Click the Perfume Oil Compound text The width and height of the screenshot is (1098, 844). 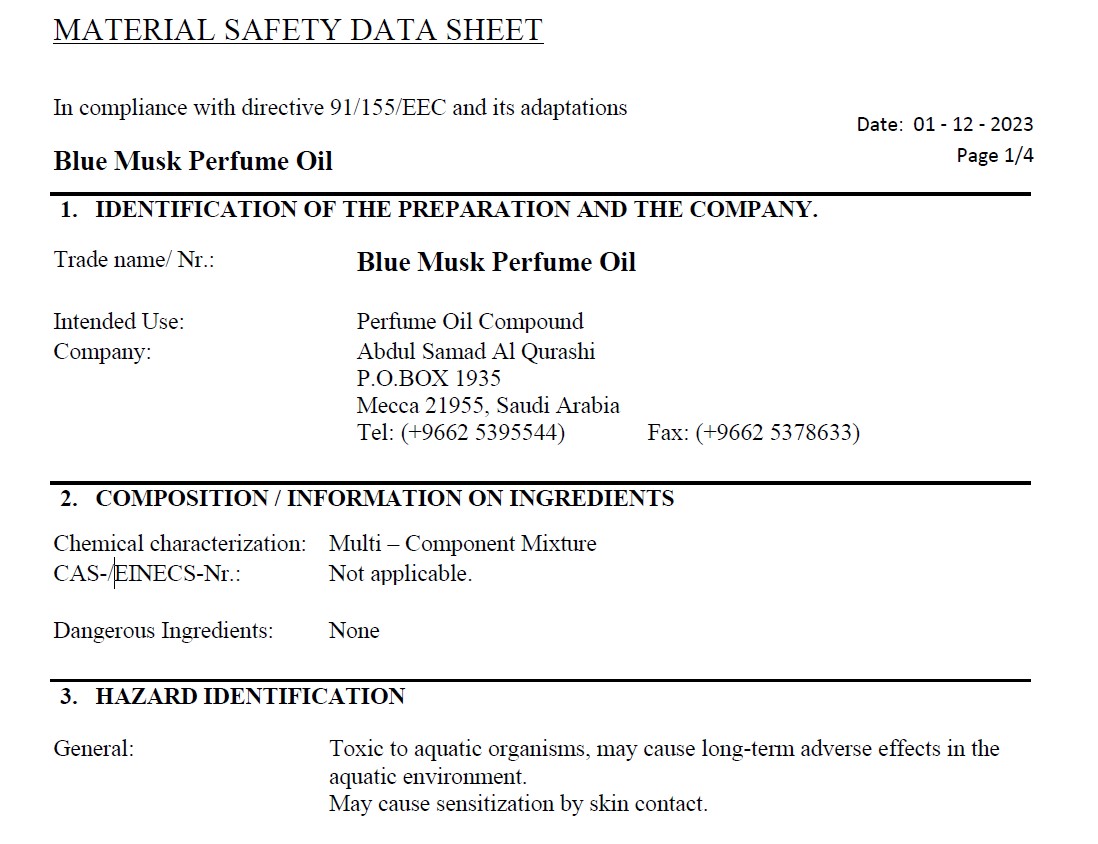(x=470, y=321)
